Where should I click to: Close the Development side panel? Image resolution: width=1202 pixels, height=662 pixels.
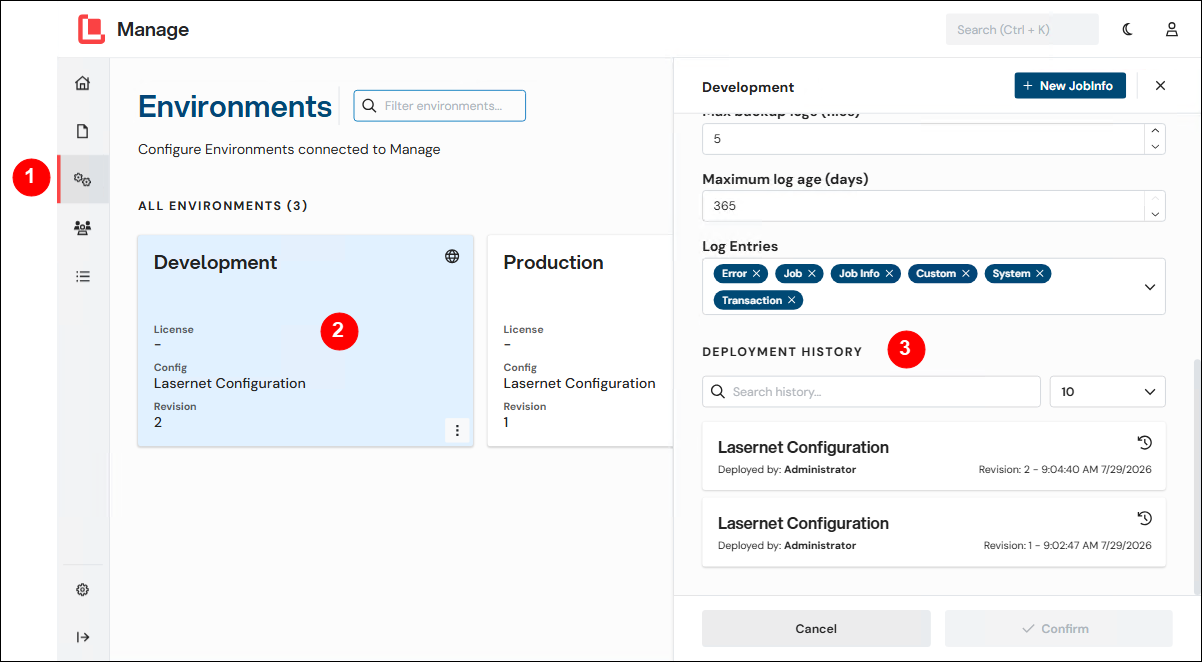click(x=1160, y=86)
